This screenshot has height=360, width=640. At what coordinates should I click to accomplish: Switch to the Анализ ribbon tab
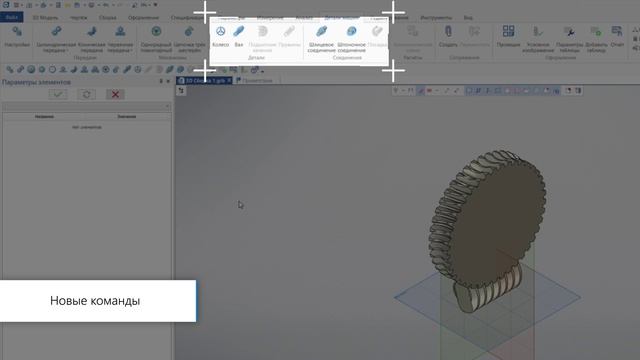304,18
